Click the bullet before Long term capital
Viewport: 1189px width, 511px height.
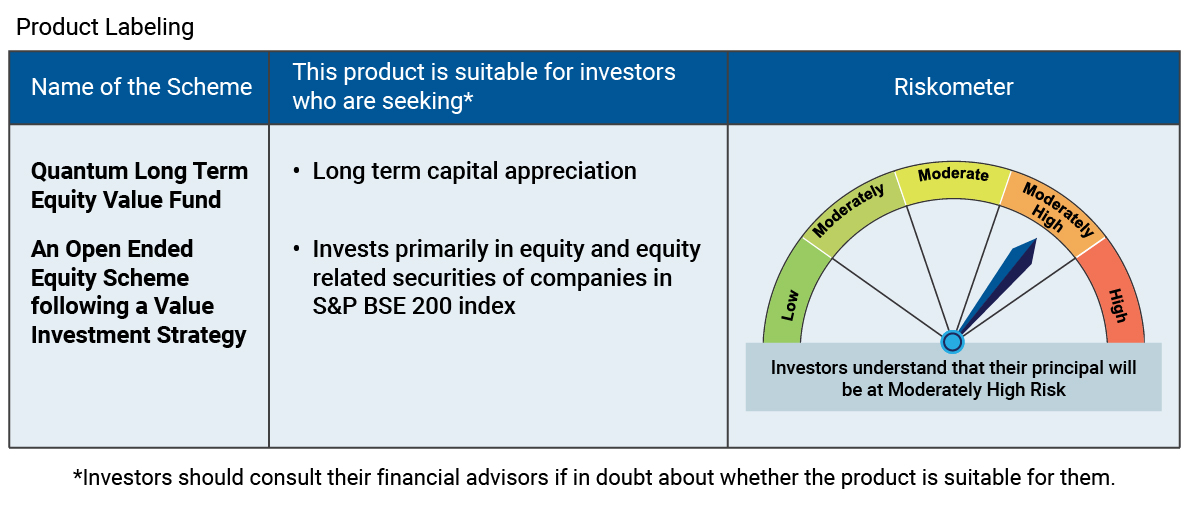coord(296,172)
